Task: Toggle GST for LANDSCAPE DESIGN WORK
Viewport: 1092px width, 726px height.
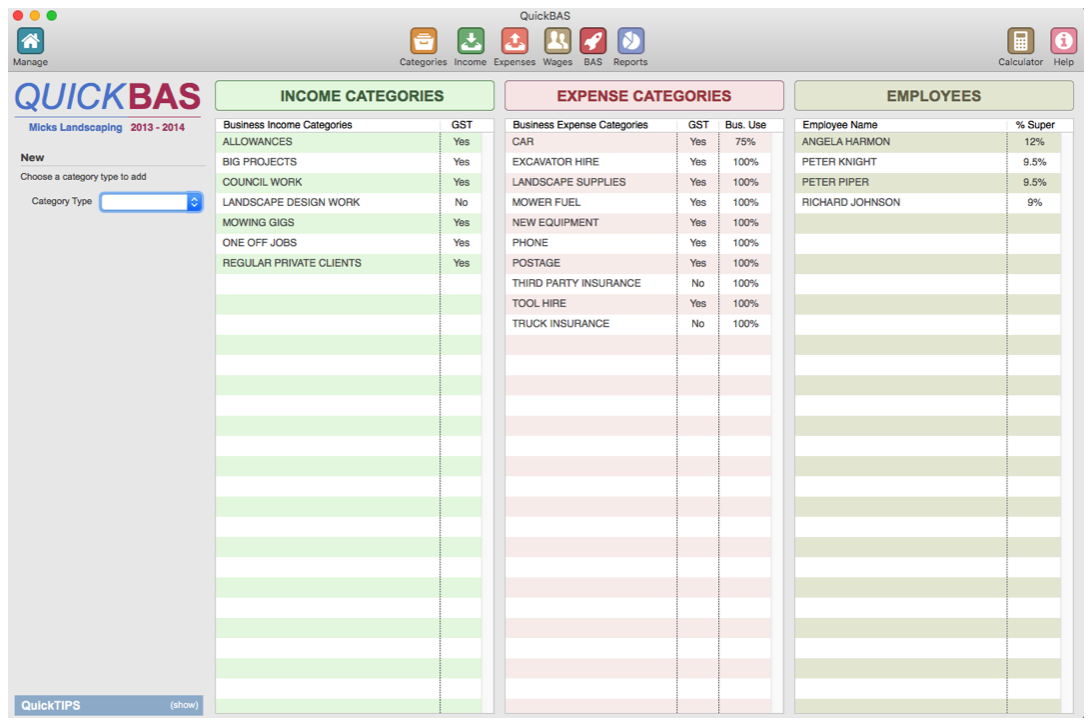Action: (x=462, y=202)
